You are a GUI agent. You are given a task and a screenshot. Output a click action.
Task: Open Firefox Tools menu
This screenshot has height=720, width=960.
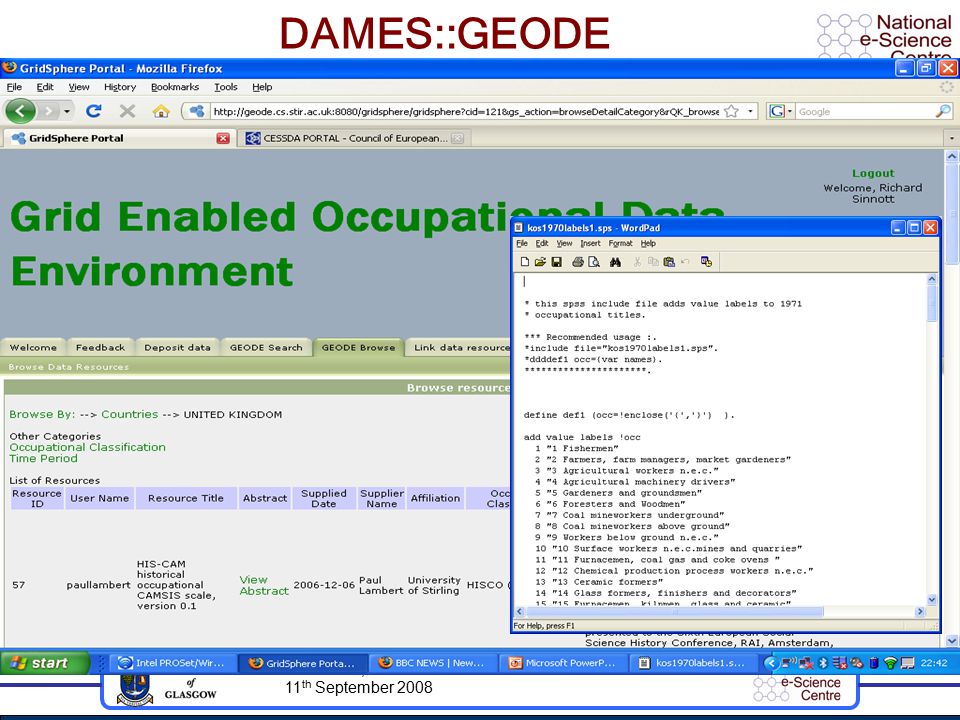[x=225, y=87]
